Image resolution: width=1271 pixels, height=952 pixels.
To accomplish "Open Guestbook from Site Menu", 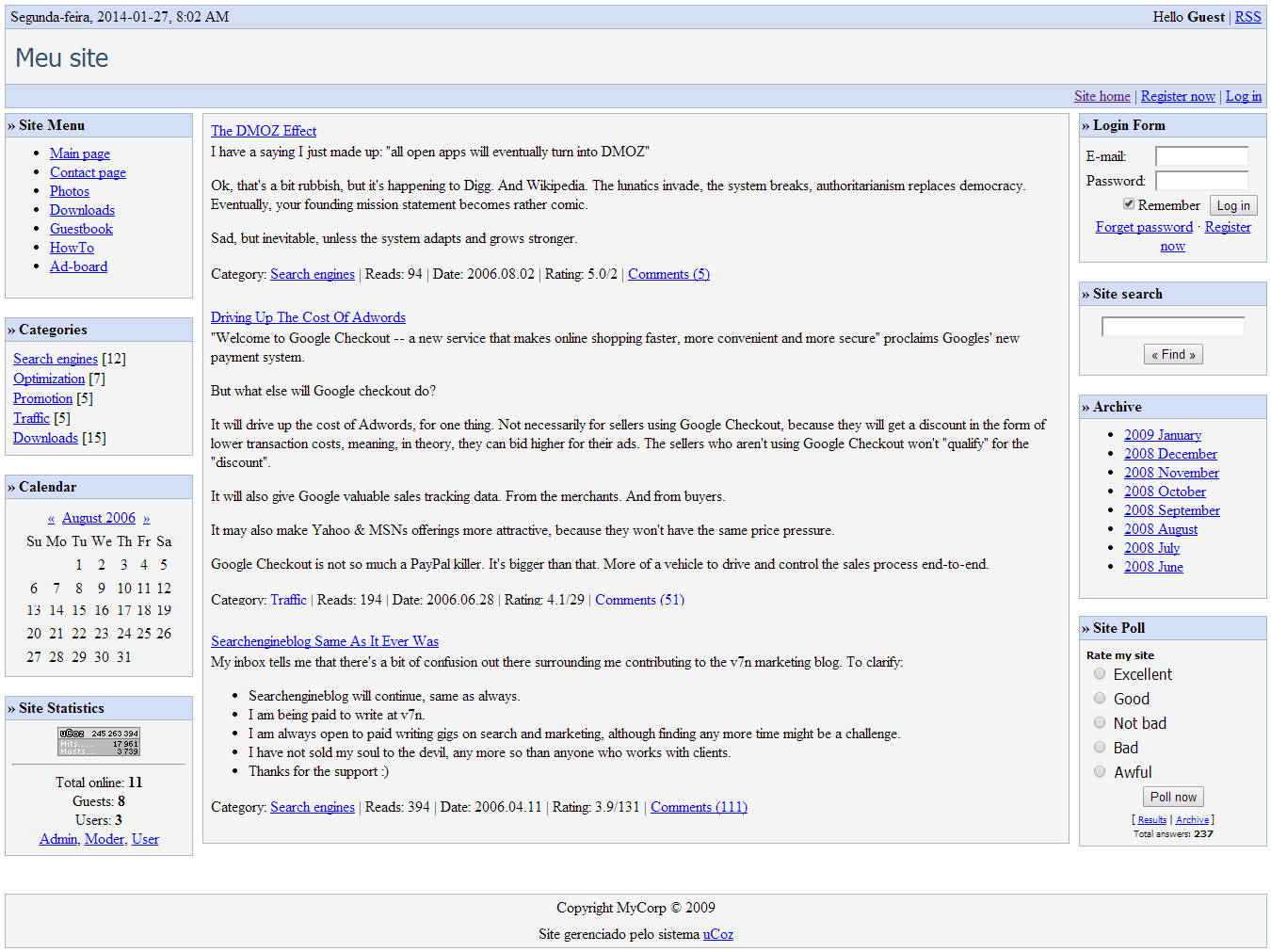I will point(81,229).
